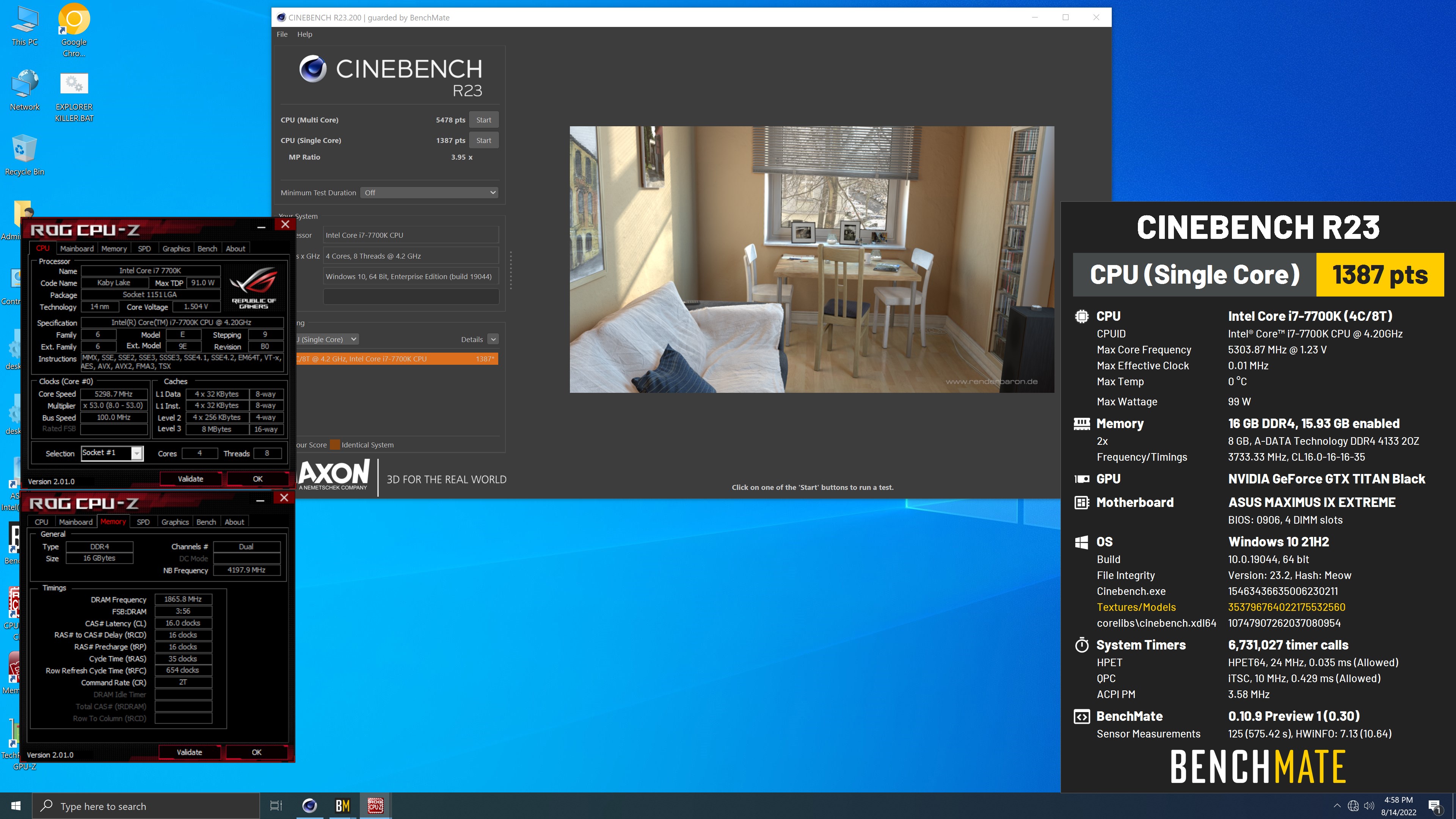1456x819 pixels.
Task: Open volume control tray icon
Action: (1369, 805)
